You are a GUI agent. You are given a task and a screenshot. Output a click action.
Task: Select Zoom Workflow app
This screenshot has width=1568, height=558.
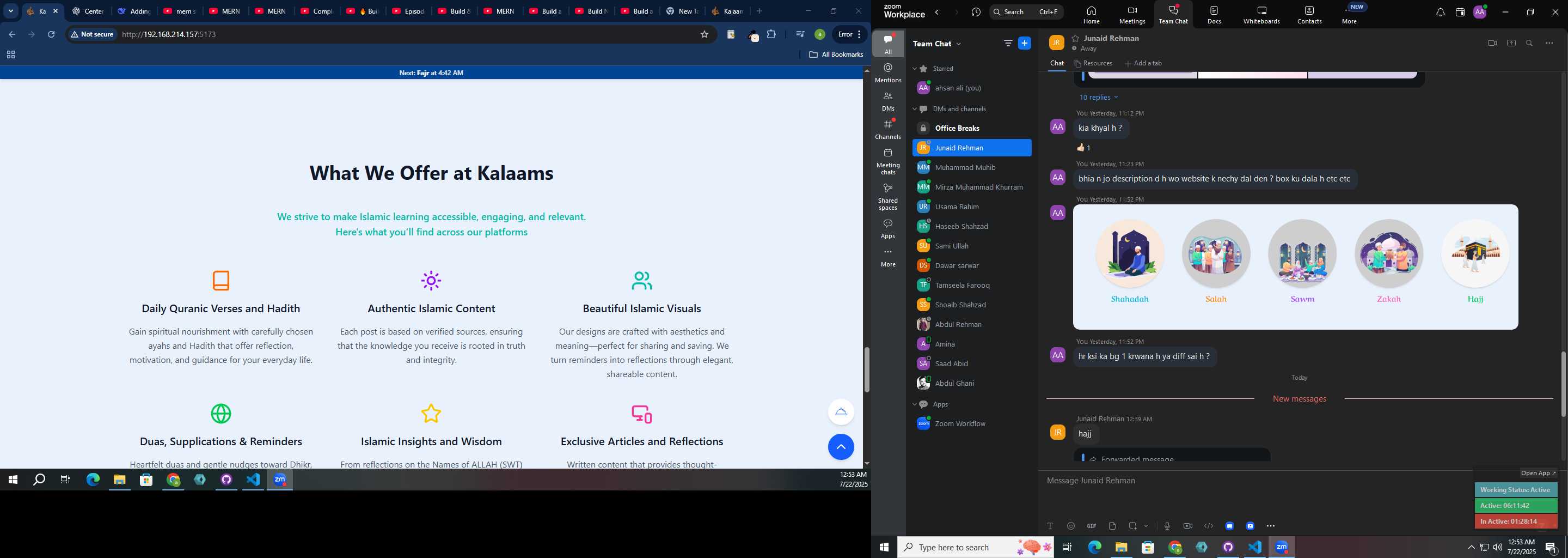click(x=971, y=424)
